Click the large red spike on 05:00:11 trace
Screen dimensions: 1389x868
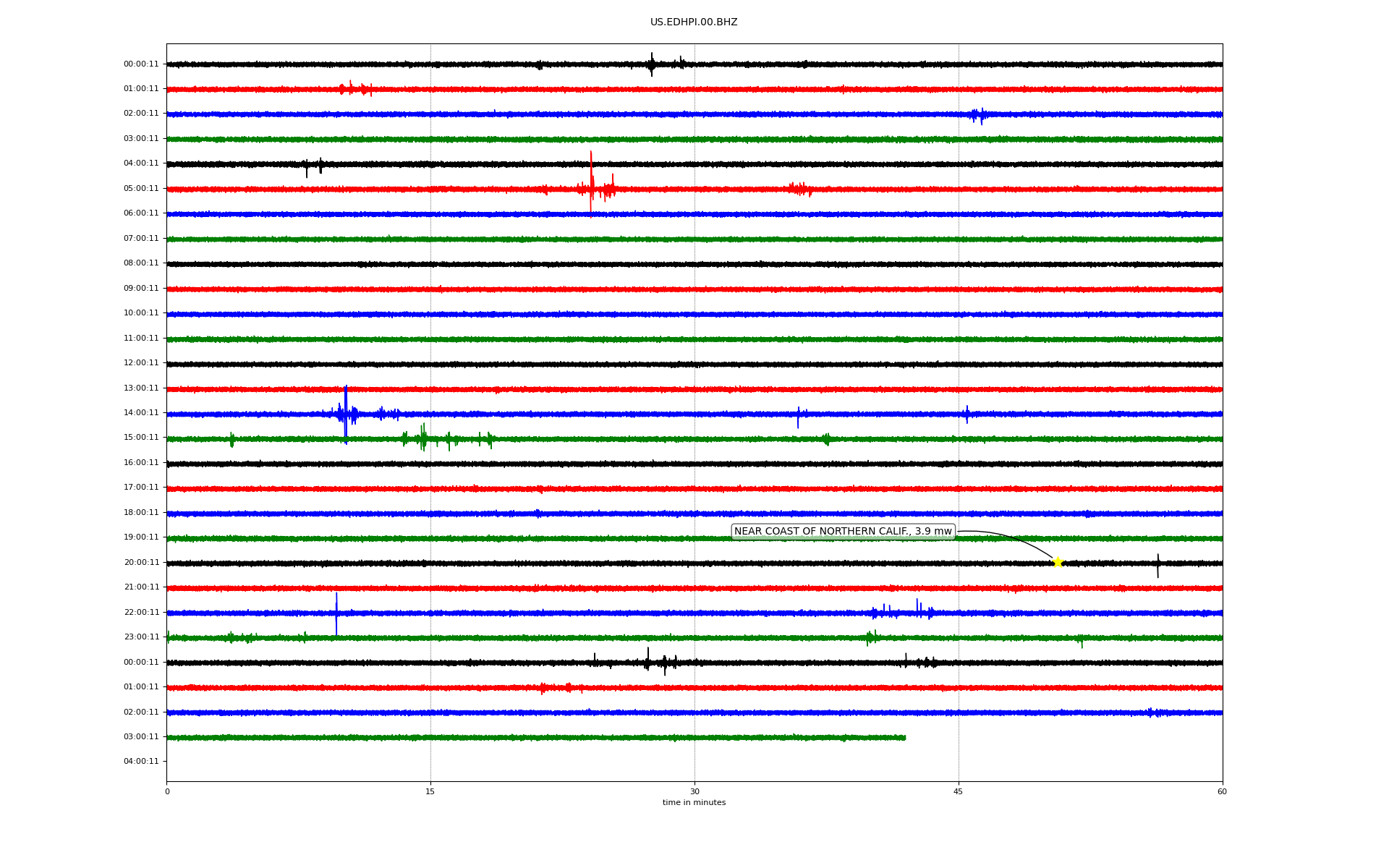click(591, 184)
